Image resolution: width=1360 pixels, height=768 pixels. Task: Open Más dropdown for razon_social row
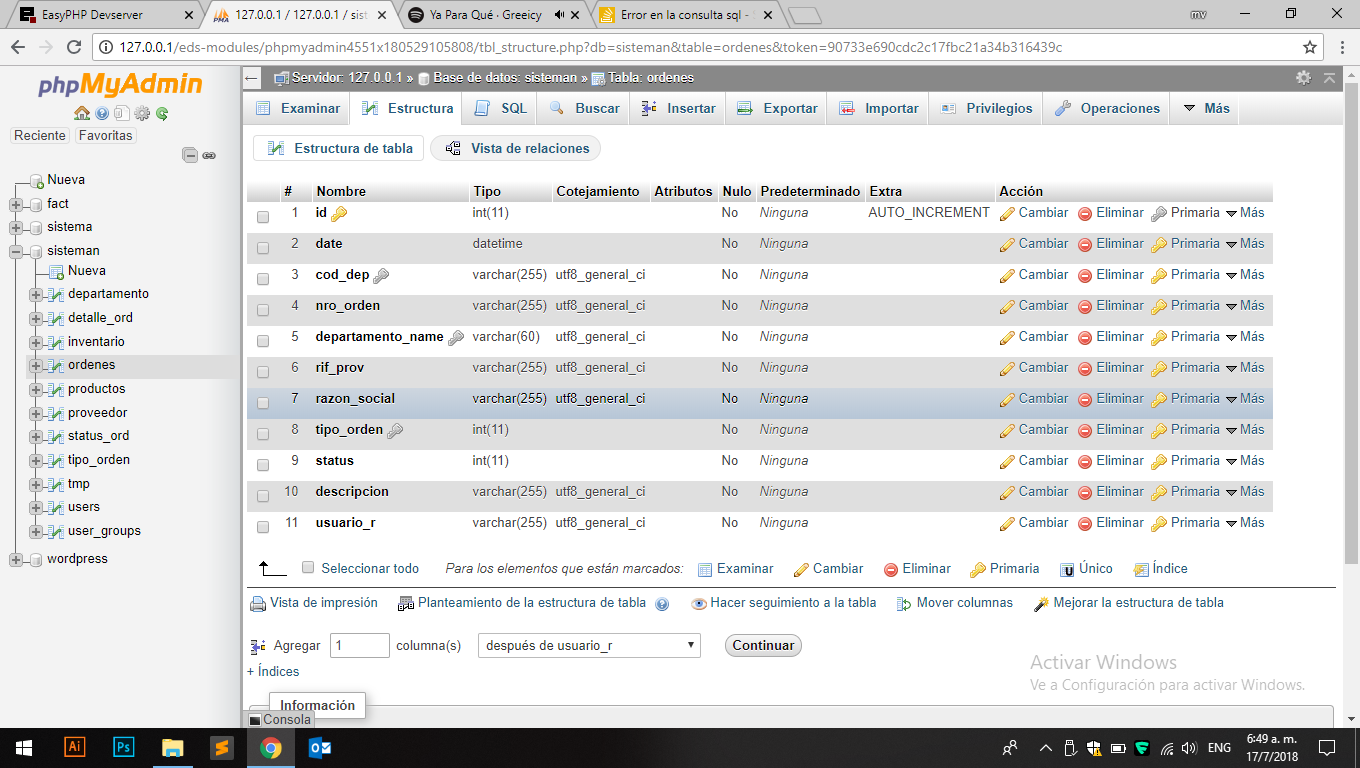pos(1245,399)
